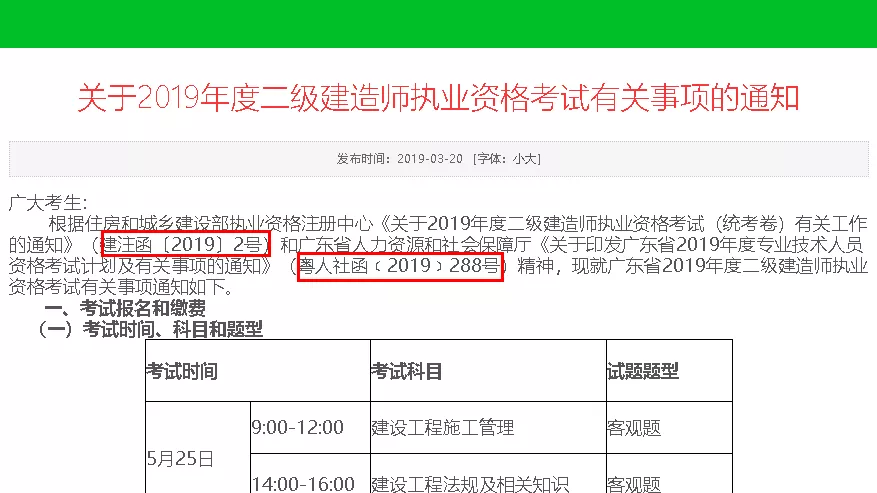
Task: Click the 字体 font size label
Action: click(x=490, y=159)
